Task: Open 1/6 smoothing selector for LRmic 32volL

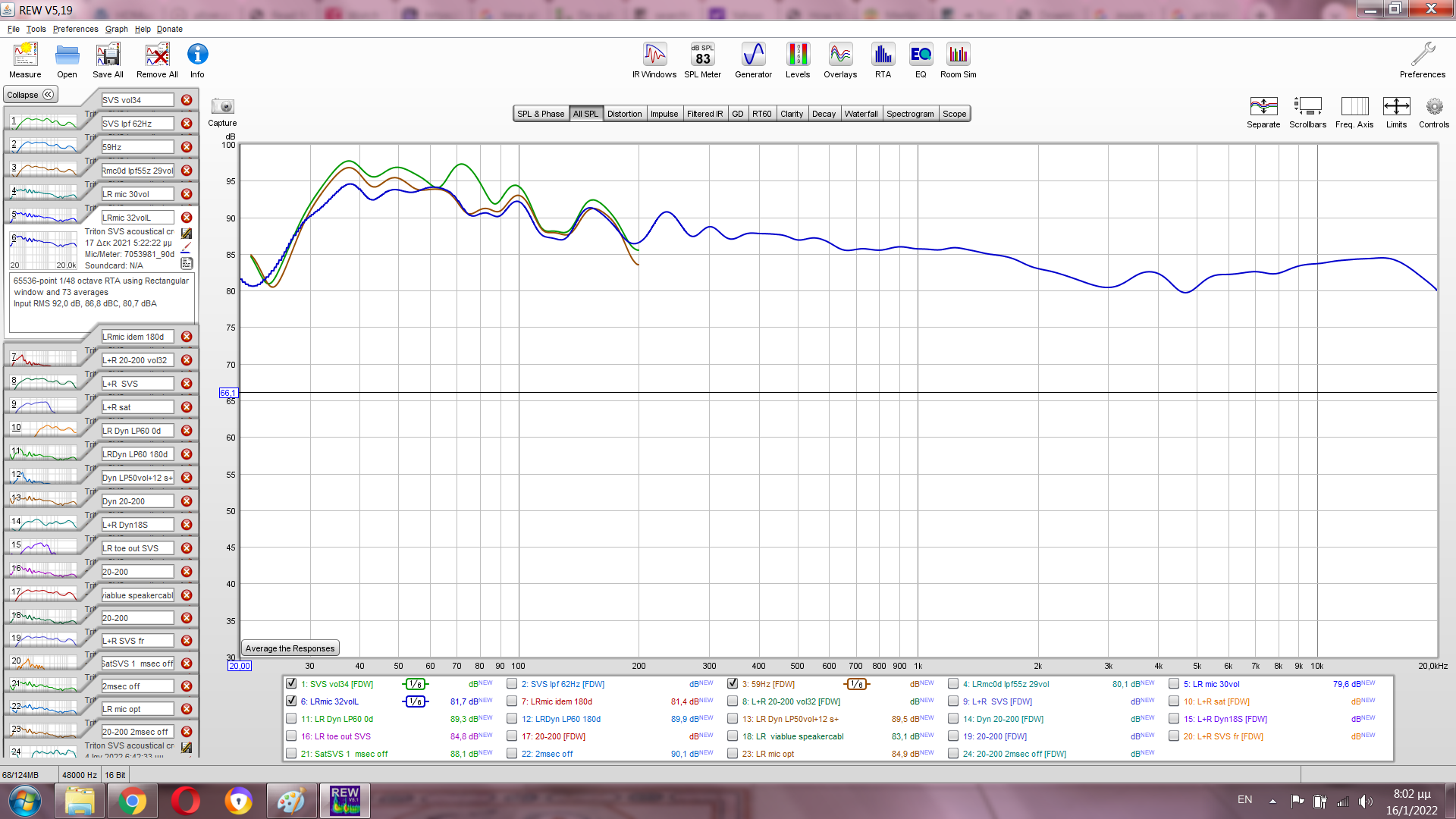Action: pyautogui.click(x=416, y=701)
